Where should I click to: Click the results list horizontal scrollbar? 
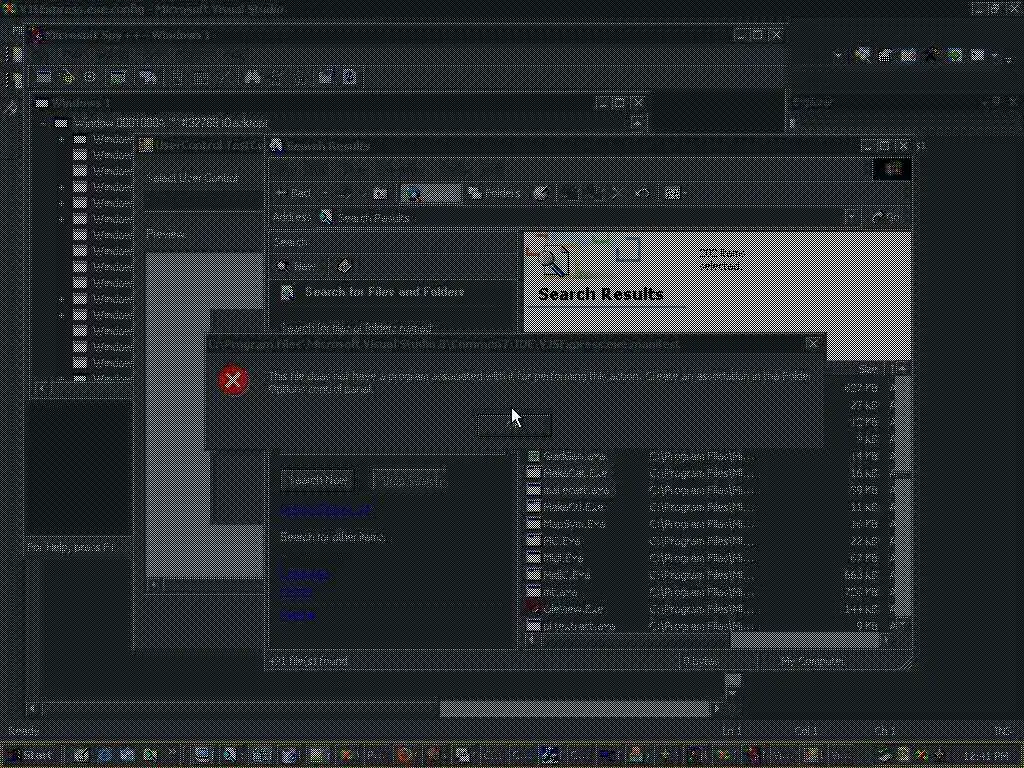(708, 641)
